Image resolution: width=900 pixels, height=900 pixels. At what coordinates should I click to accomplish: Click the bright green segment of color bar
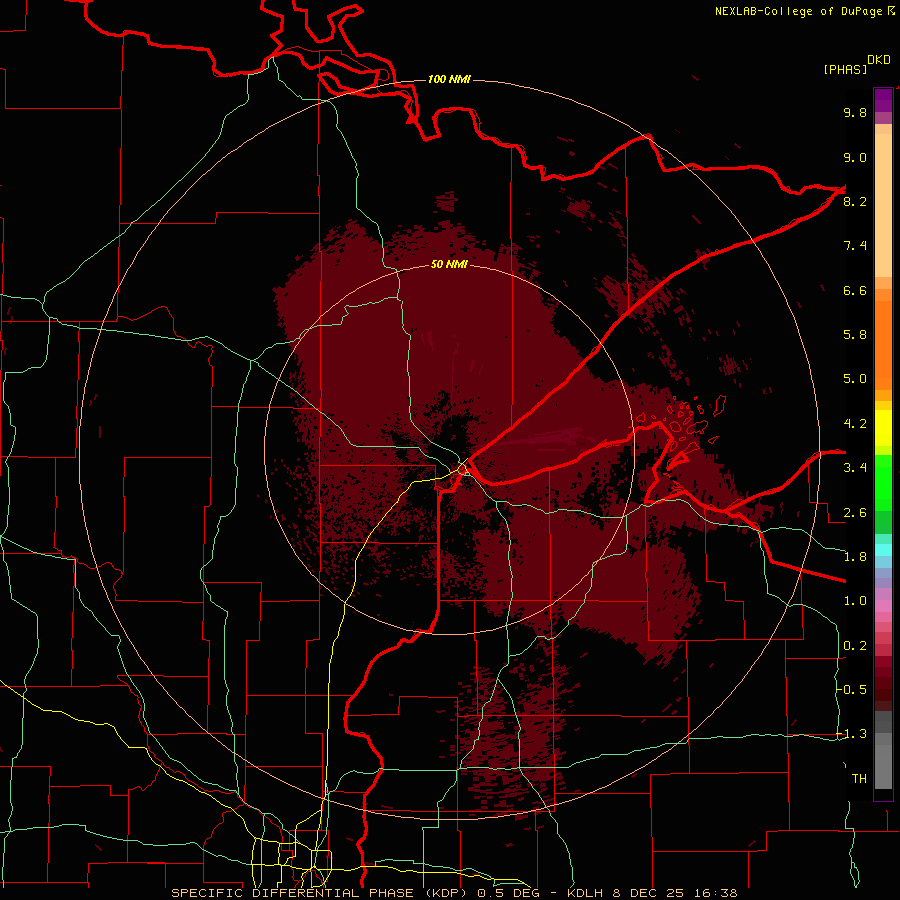click(x=883, y=482)
